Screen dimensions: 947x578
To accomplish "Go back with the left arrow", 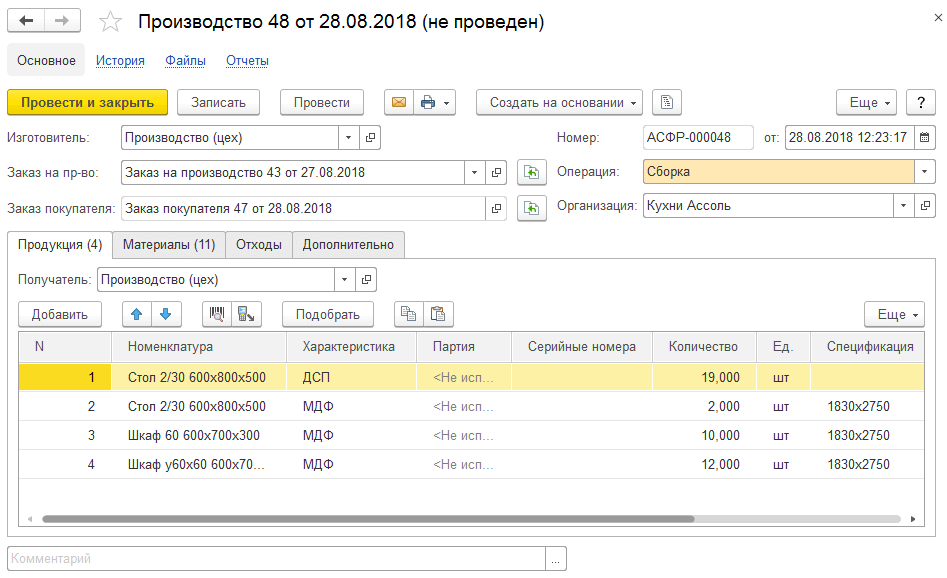I will (x=25, y=21).
